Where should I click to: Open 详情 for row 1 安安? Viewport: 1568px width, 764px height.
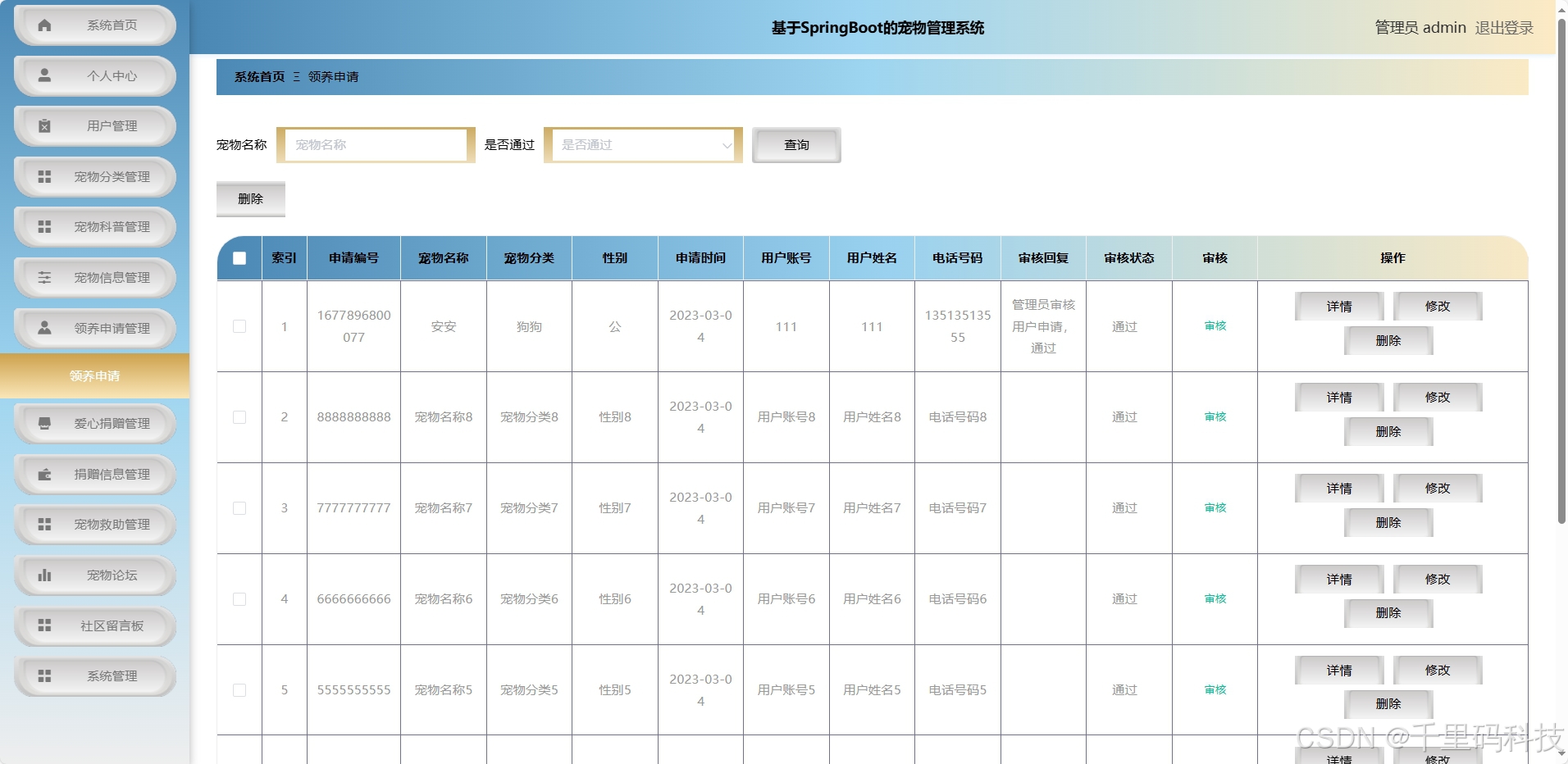[1339, 307]
